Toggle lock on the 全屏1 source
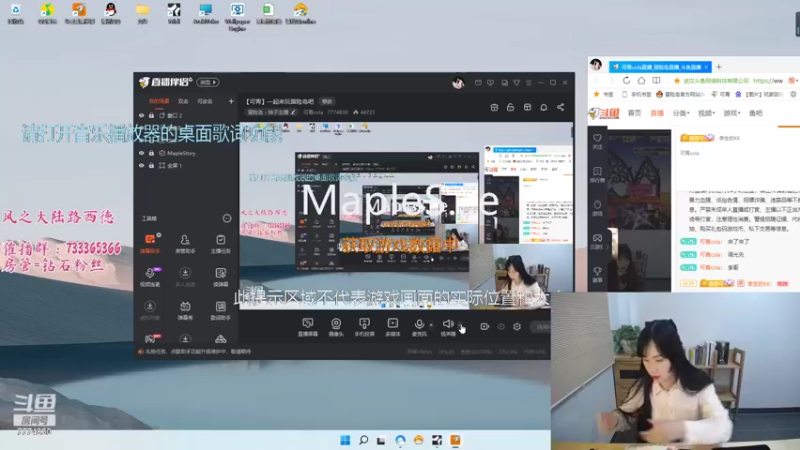Image resolution: width=800 pixels, height=450 pixels. tap(151, 165)
